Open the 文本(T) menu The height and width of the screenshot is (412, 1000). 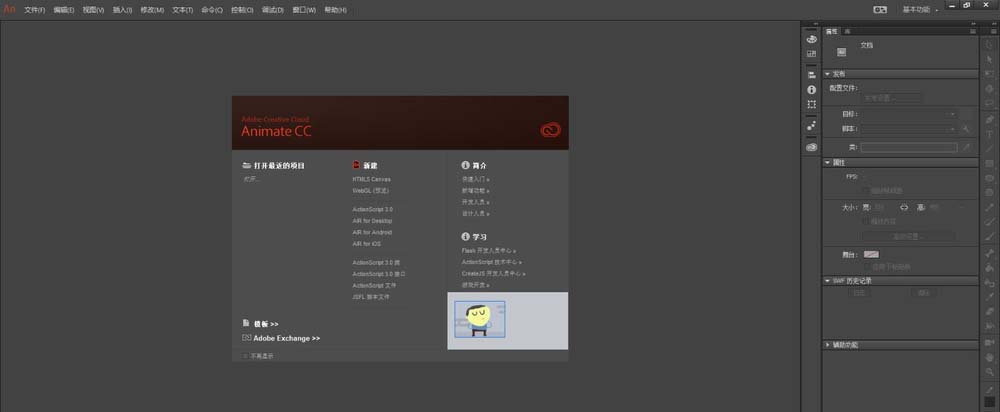(182, 10)
